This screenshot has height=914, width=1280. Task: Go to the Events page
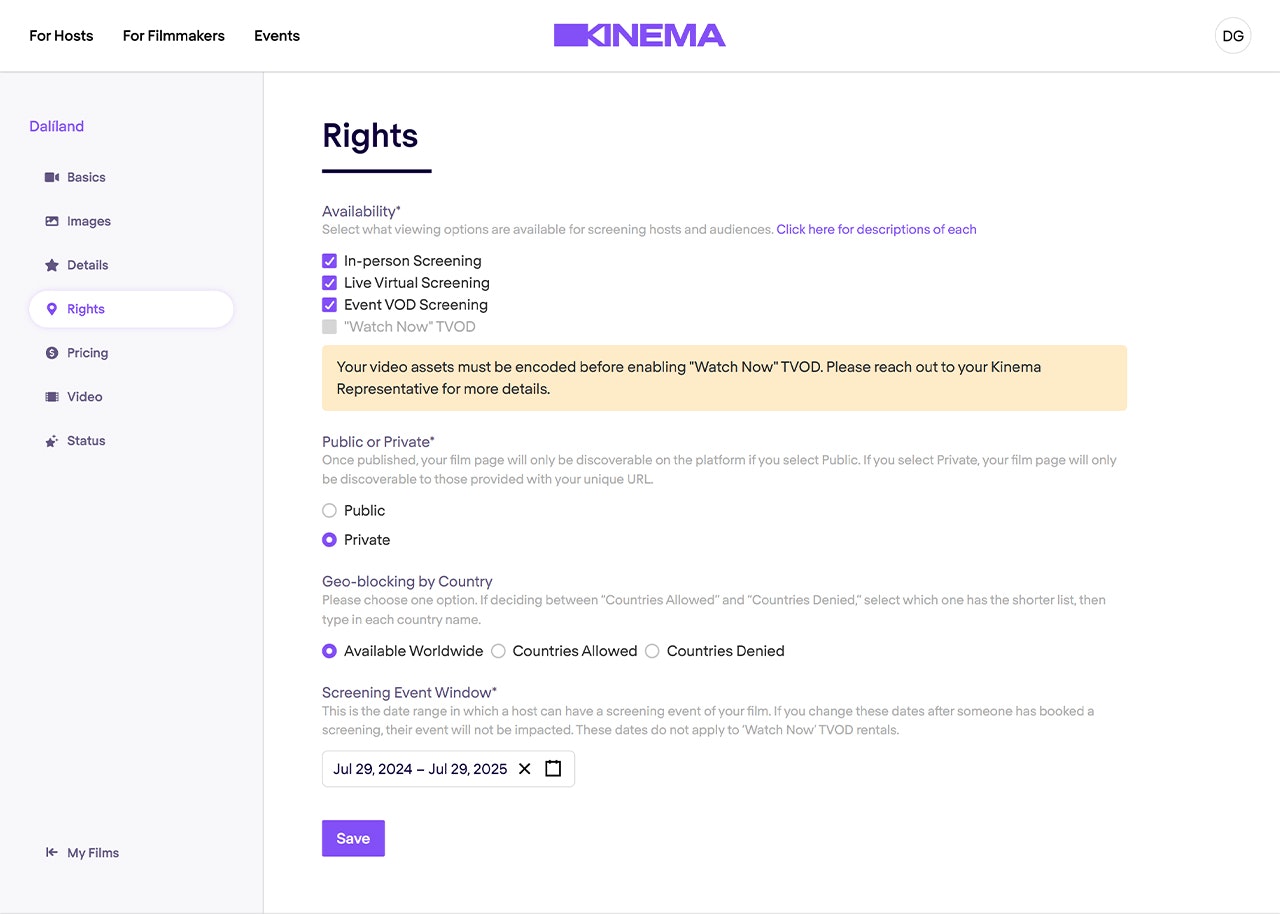click(x=277, y=36)
